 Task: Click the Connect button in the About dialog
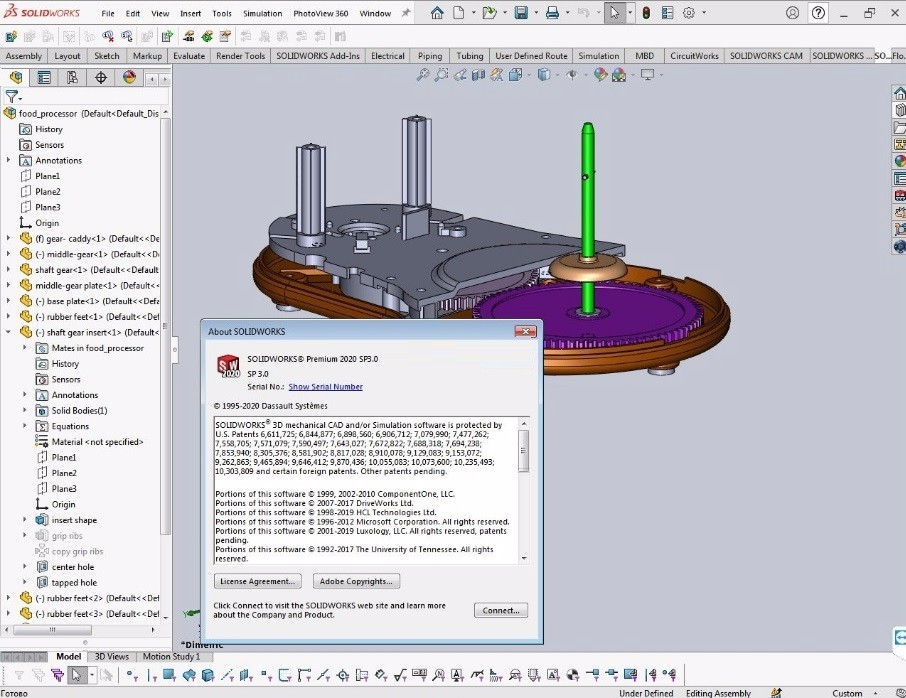(x=500, y=610)
